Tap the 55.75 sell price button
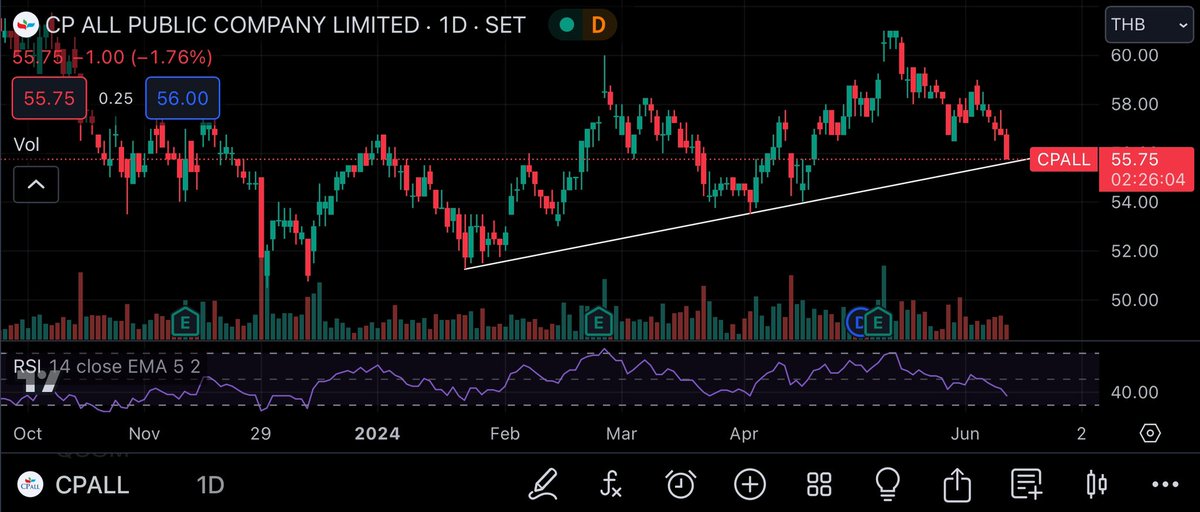The height and width of the screenshot is (512, 1200). [49, 99]
